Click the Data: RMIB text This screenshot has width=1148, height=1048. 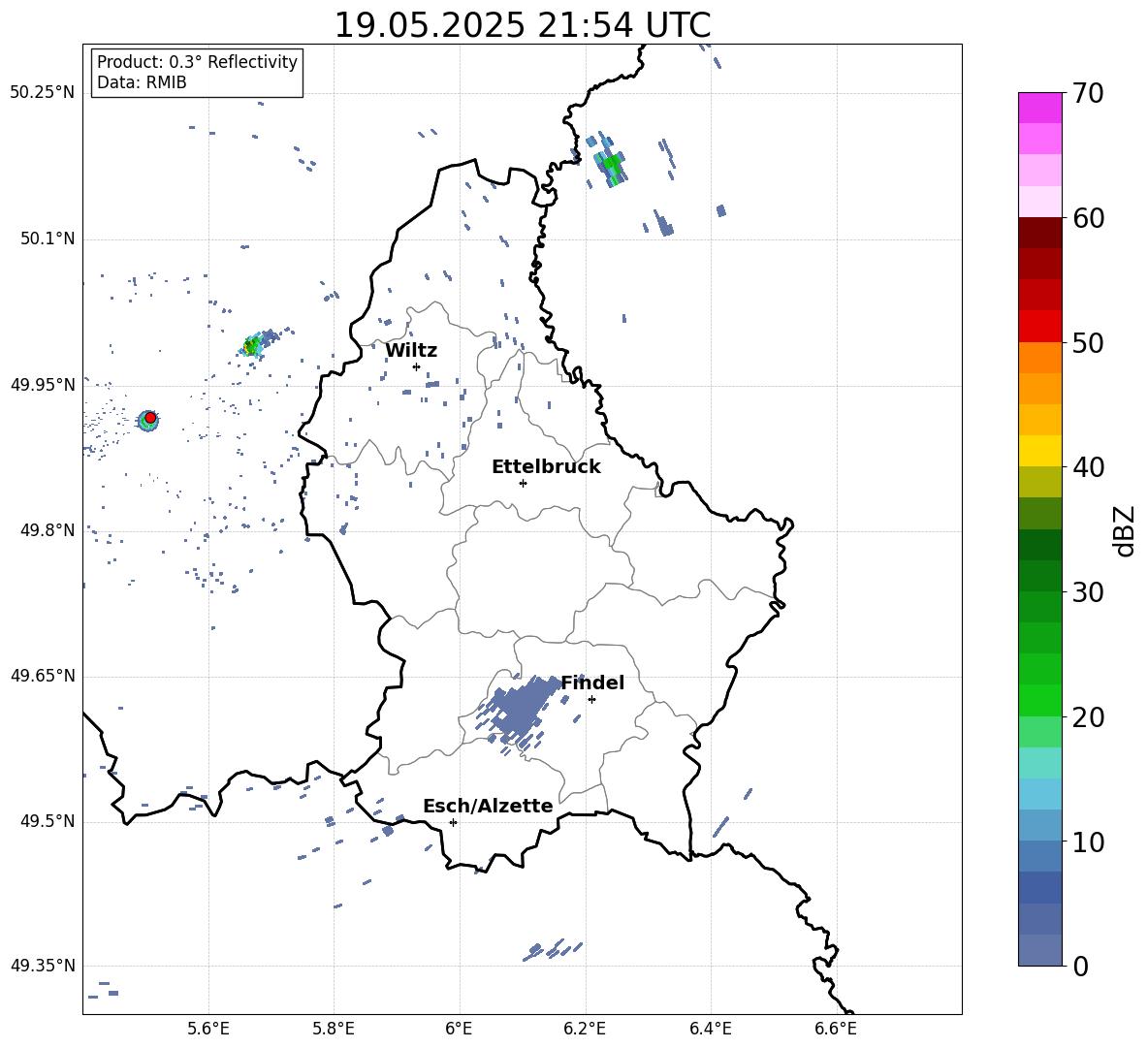click(x=142, y=82)
